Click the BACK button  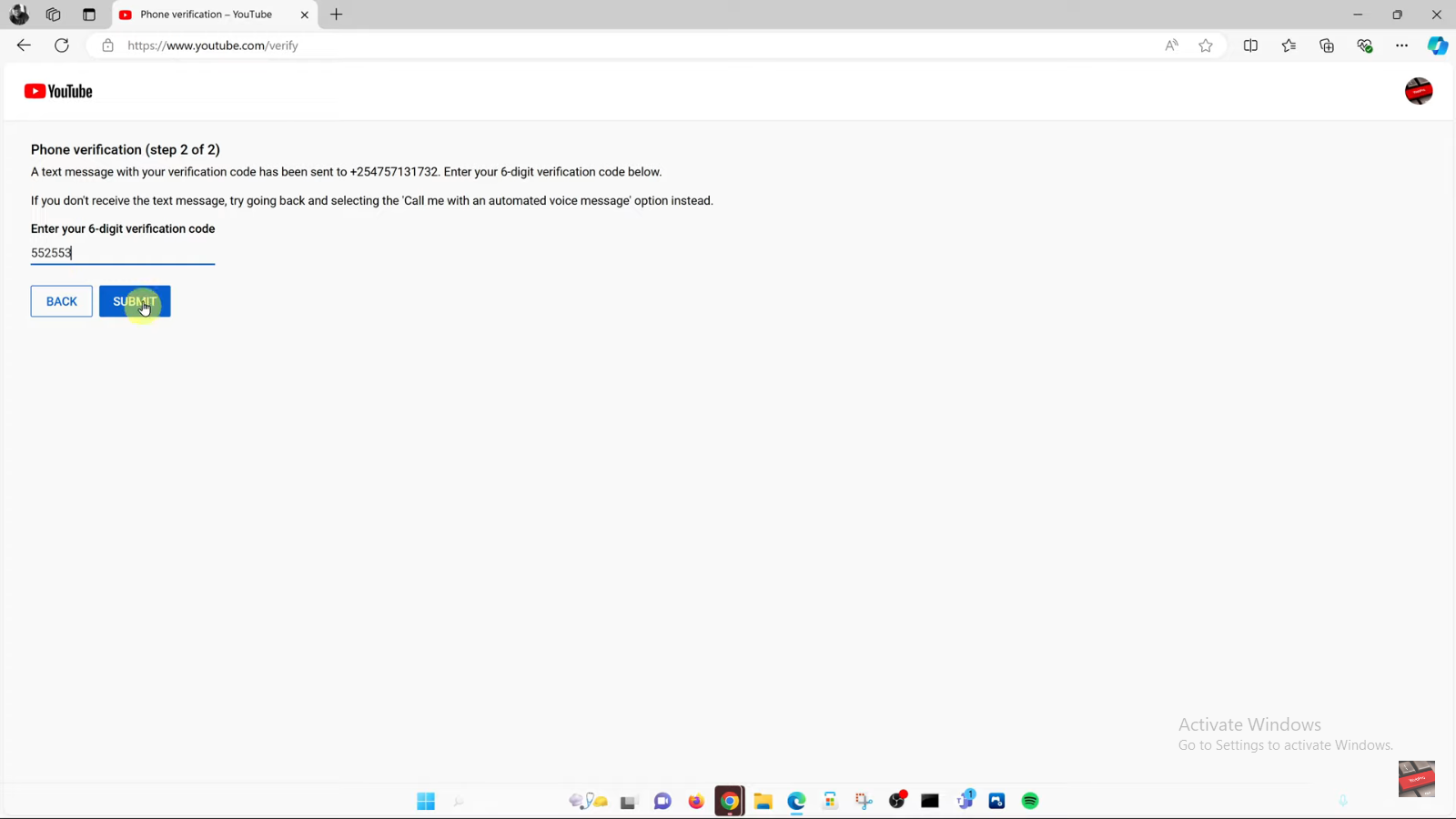62,301
